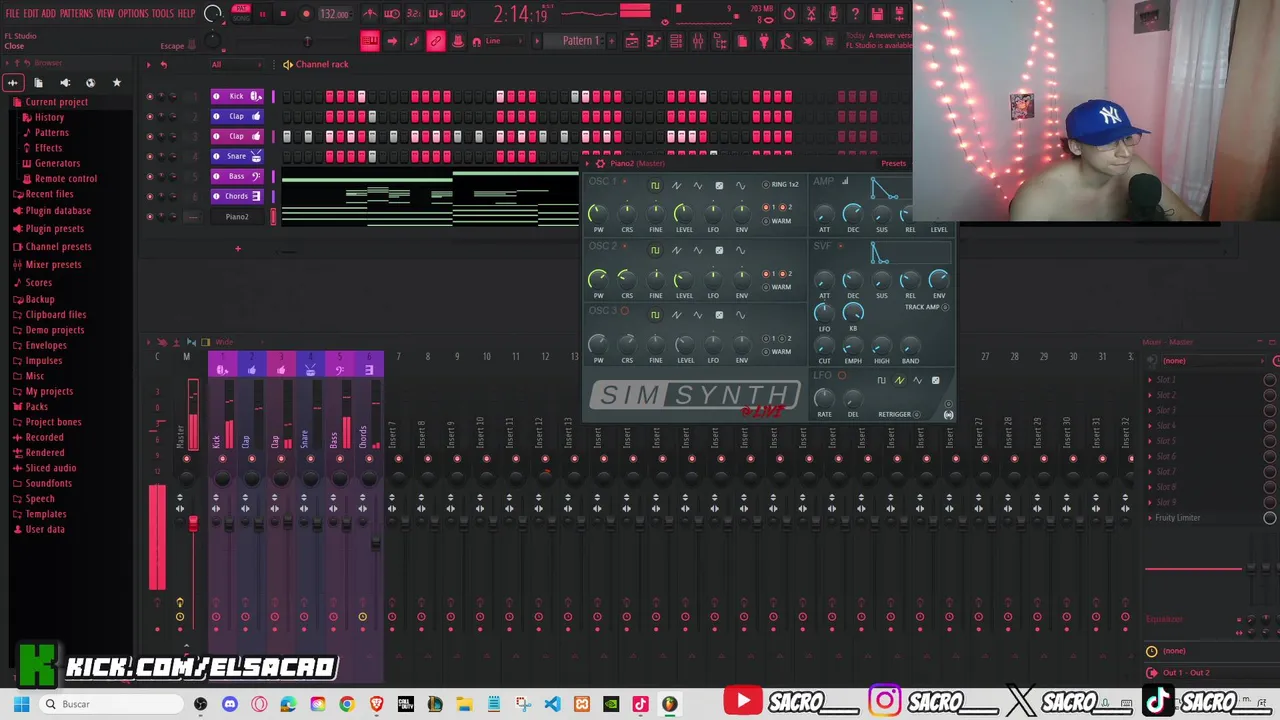This screenshot has height=720, width=1280.
Task: Toggle OSC 1 WARM switch
Action: (x=776, y=221)
